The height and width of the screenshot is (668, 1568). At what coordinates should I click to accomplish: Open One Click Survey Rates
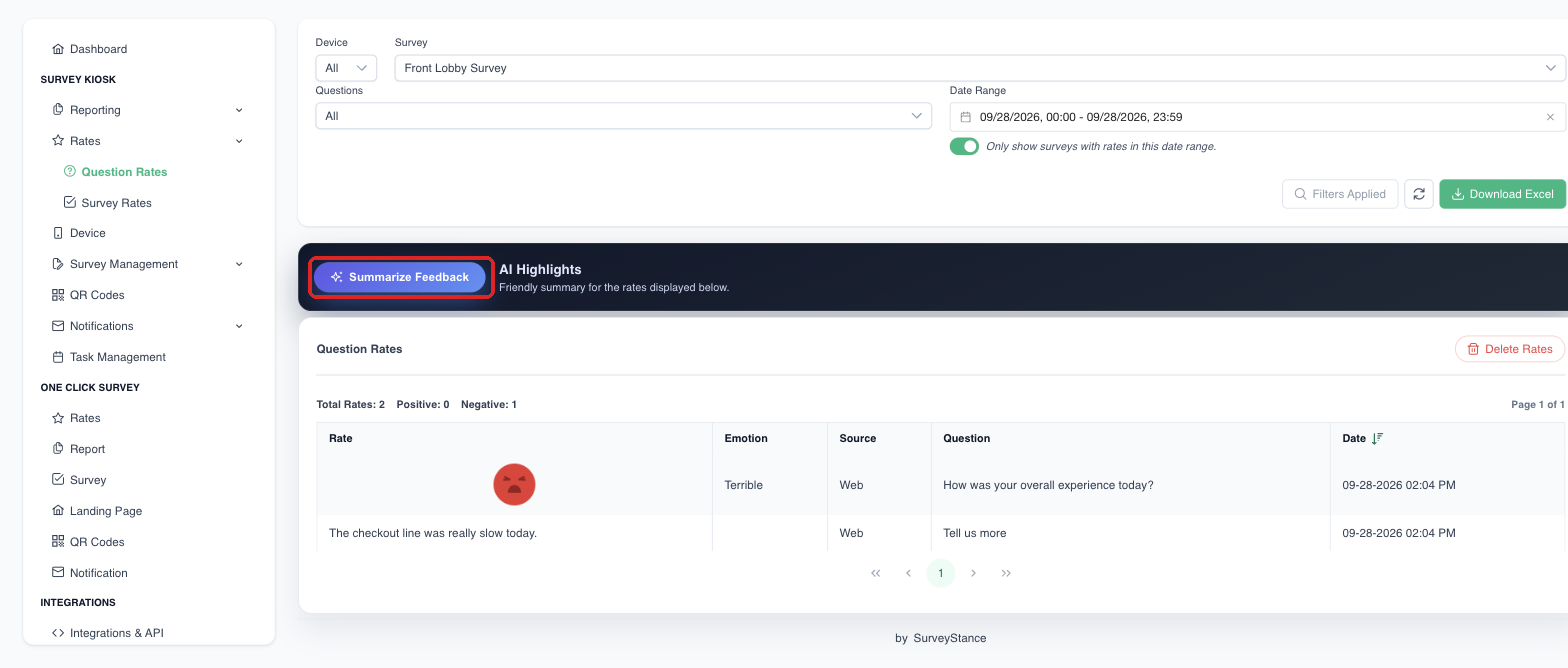tap(85, 418)
